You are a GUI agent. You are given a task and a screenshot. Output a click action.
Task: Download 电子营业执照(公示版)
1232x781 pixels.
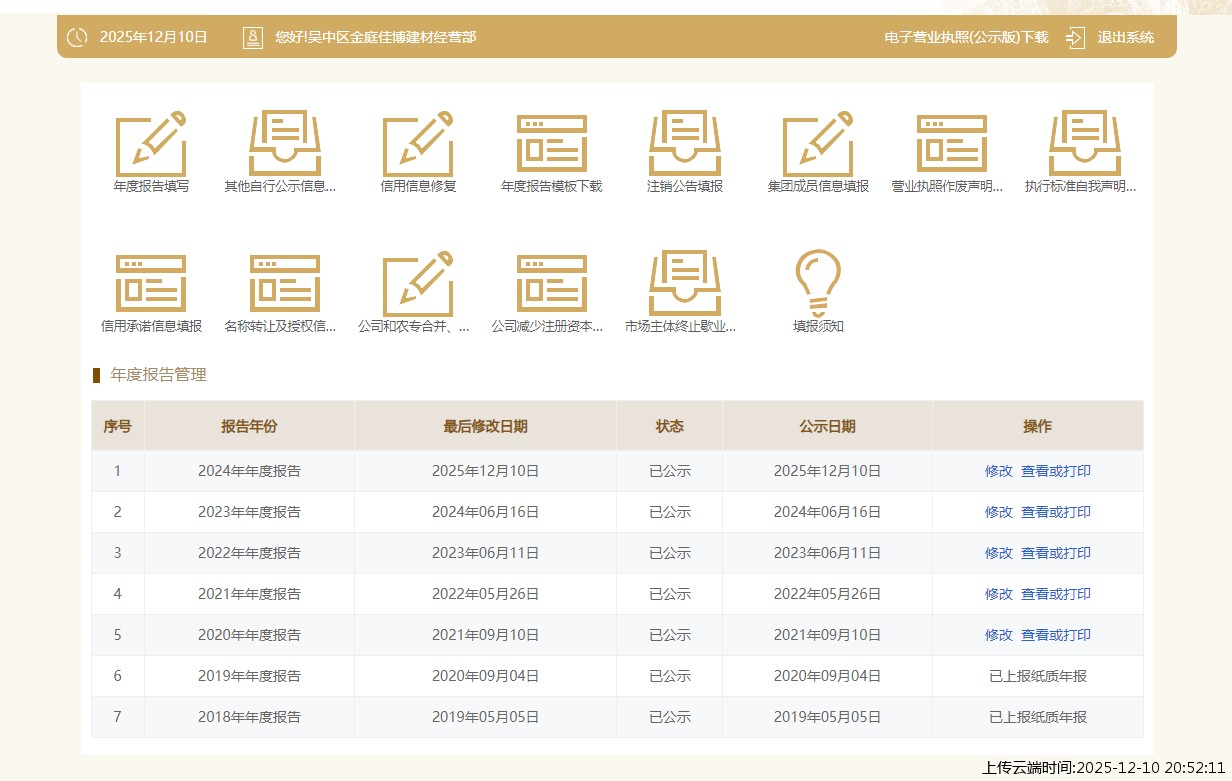click(966, 38)
